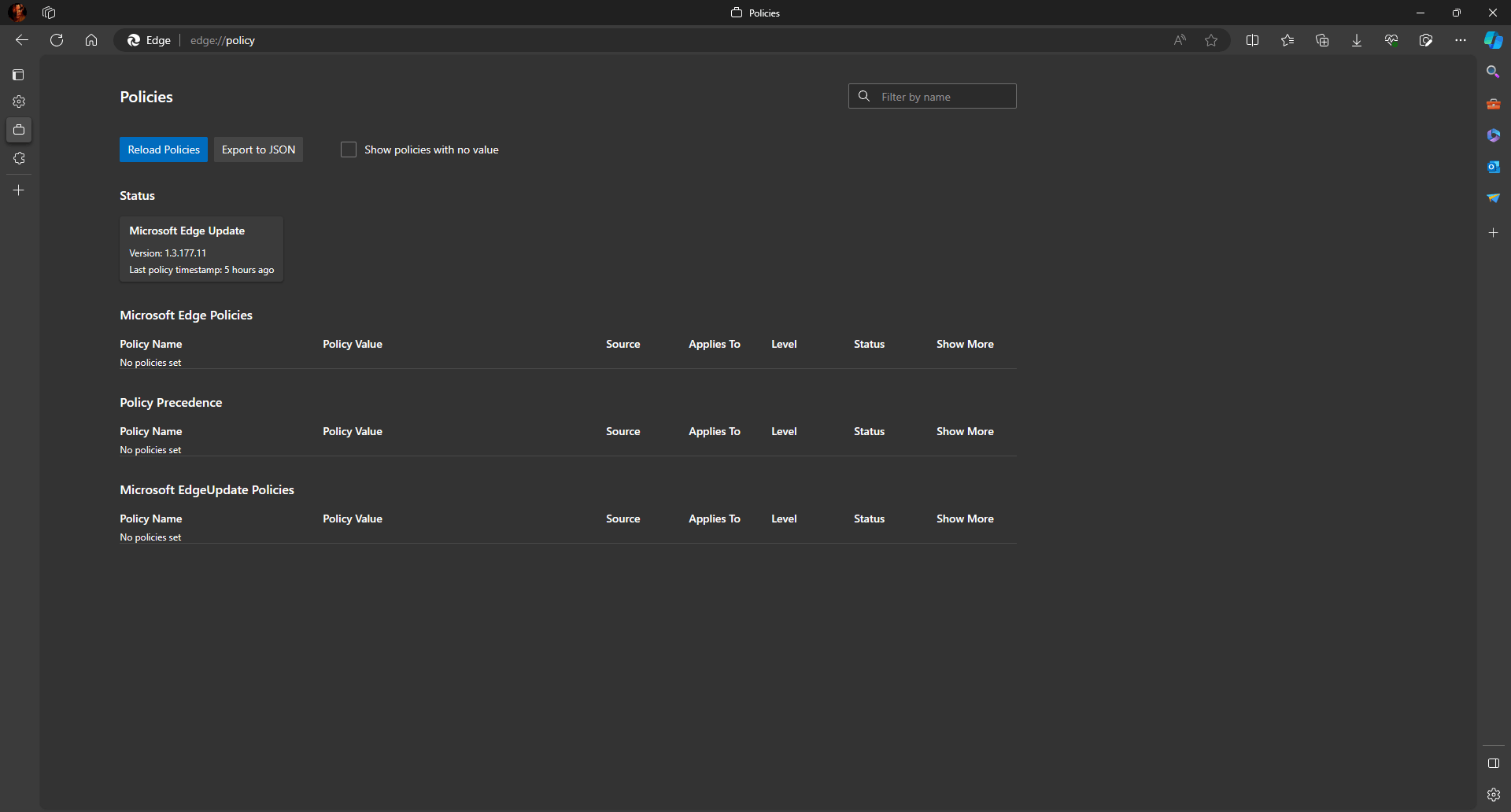Open the Workspaces icon in title bar
The width and height of the screenshot is (1511, 812).
(x=49, y=13)
